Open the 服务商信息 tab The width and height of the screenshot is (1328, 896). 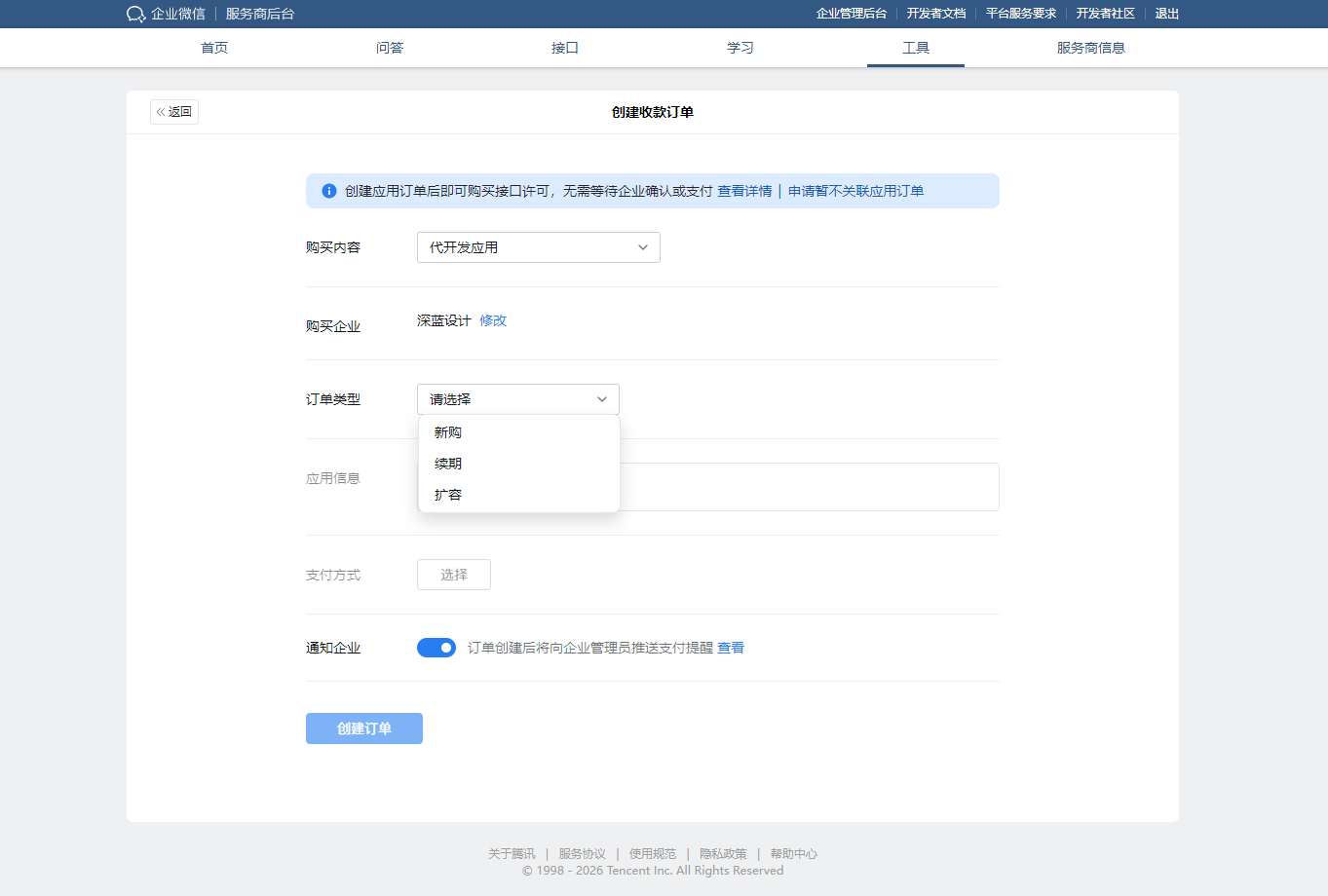(x=1091, y=48)
